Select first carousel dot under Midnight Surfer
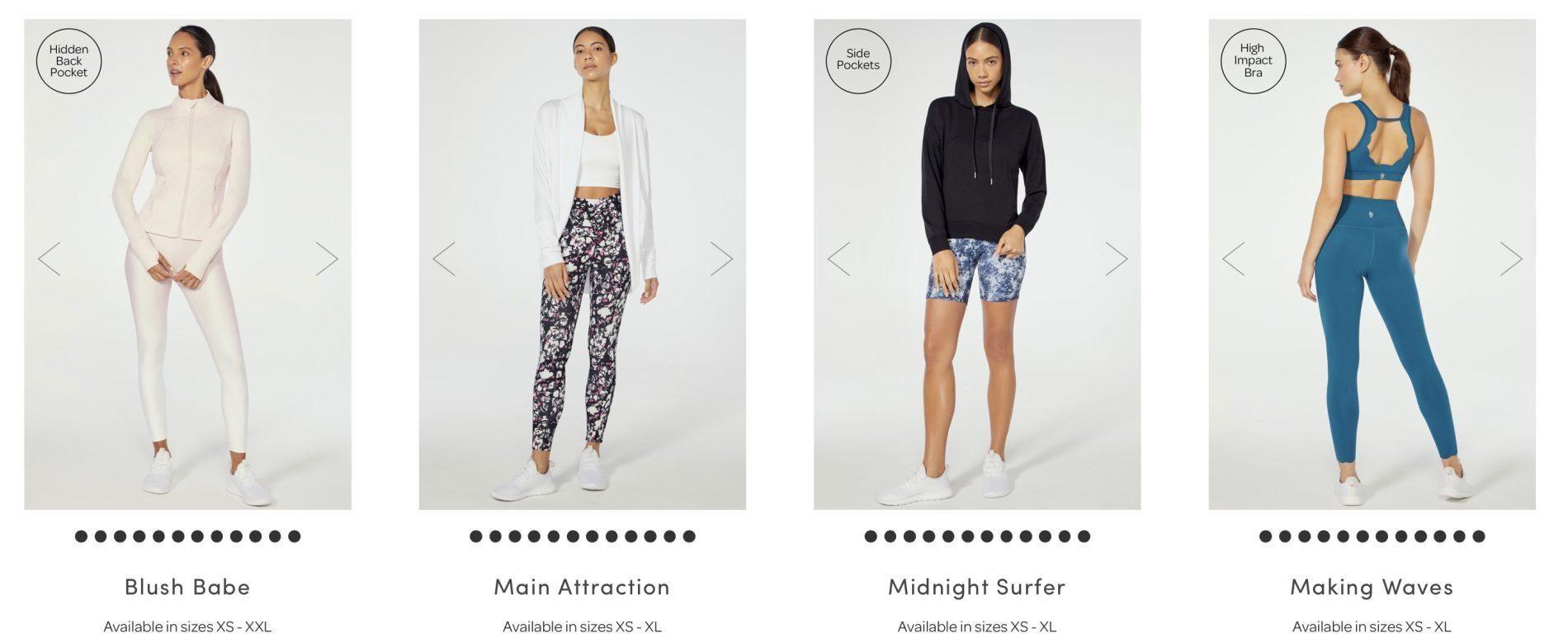The height and width of the screenshot is (643, 1568). (x=871, y=537)
